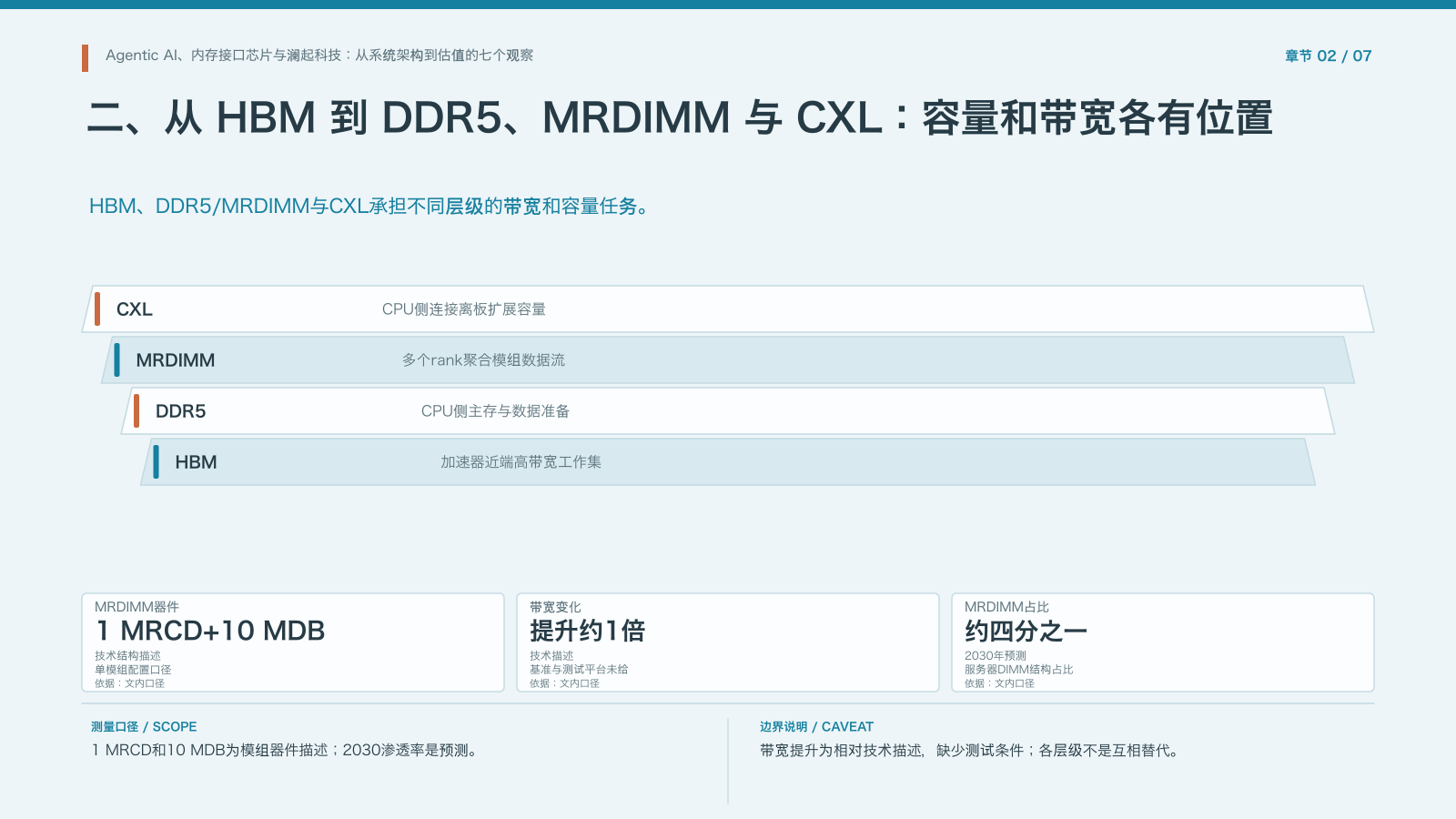1456x819 pixels.
Task: Select the value '约四分之一'
Action: (1026, 631)
